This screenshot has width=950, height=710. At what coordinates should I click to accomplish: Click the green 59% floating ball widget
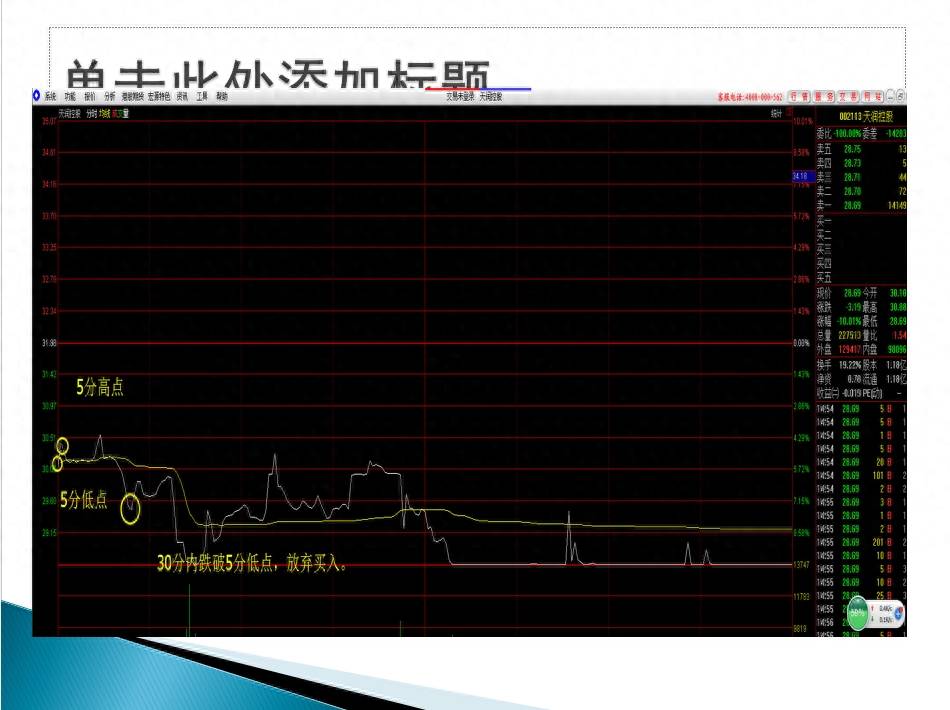[857, 612]
